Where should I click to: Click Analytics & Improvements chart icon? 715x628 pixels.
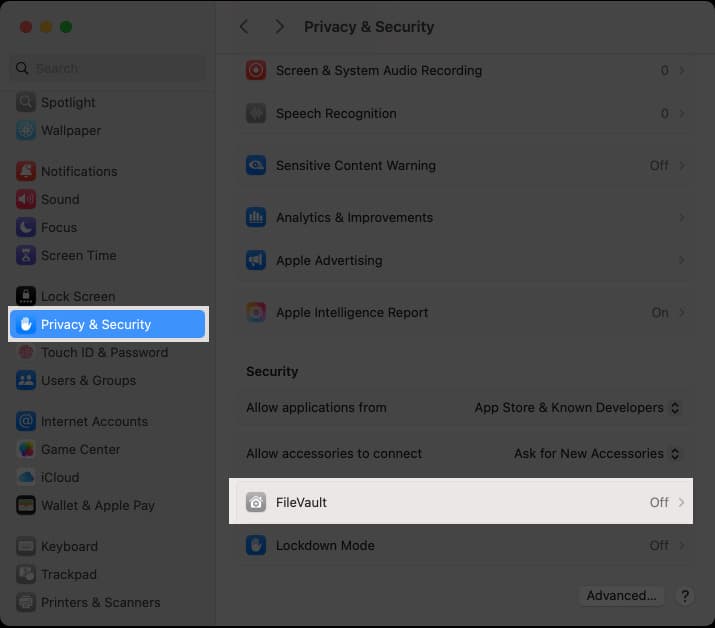256,217
